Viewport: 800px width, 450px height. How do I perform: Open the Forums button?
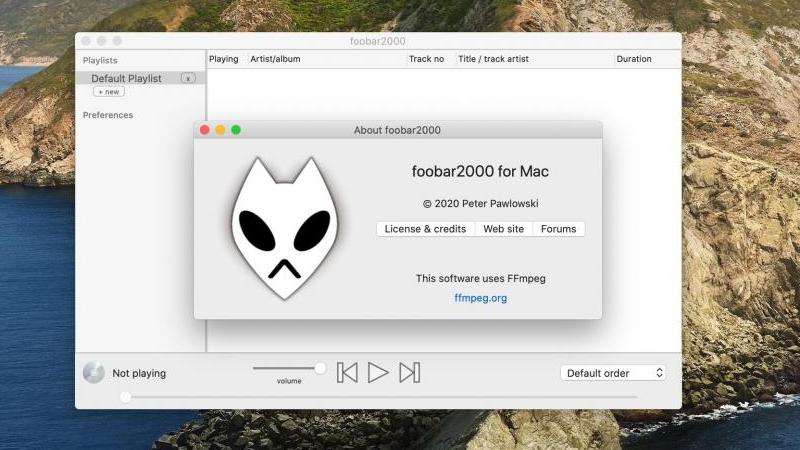click(558, 229)
